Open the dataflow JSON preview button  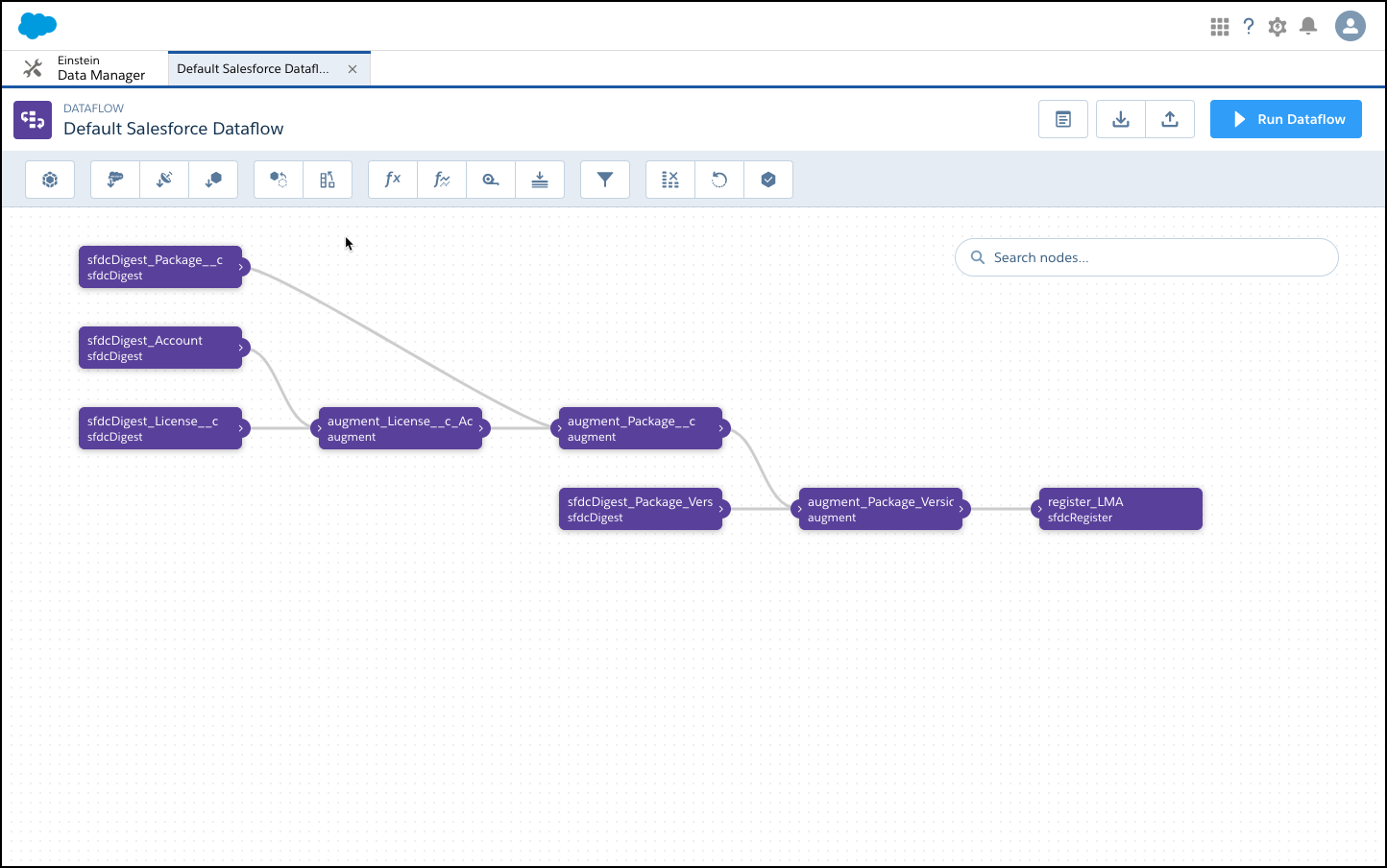coord(1063,119)
